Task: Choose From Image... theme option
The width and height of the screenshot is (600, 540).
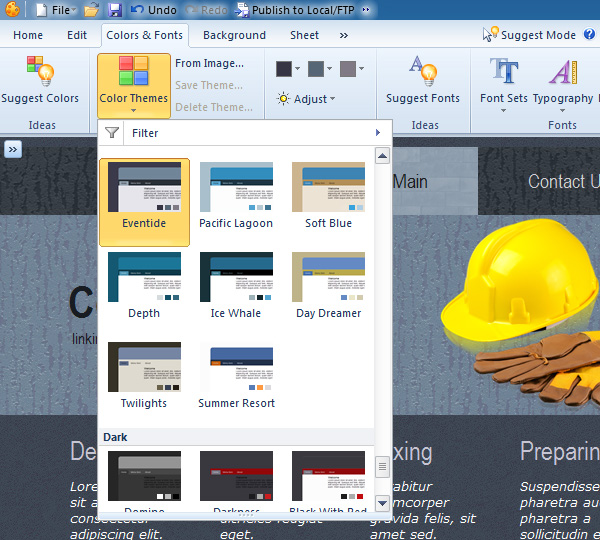Action: pyautogui.click(x=209, y=63)
